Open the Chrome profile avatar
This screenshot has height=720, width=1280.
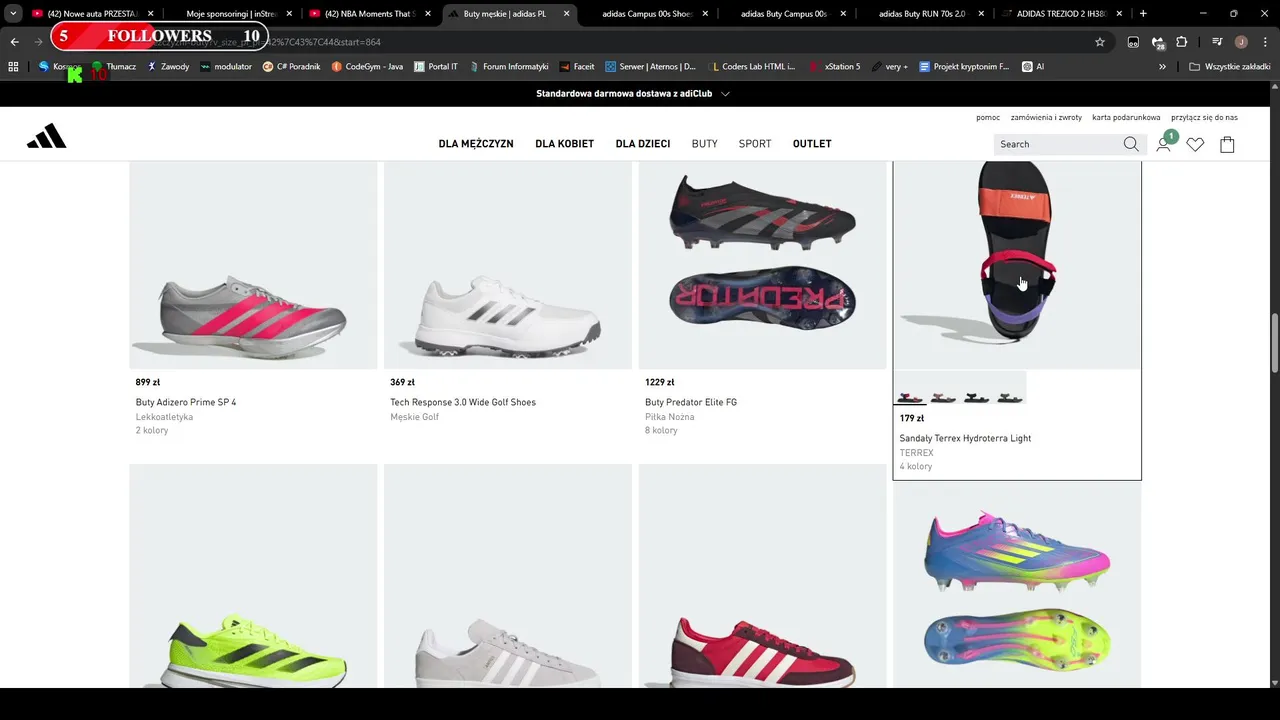coord(1241,42)
